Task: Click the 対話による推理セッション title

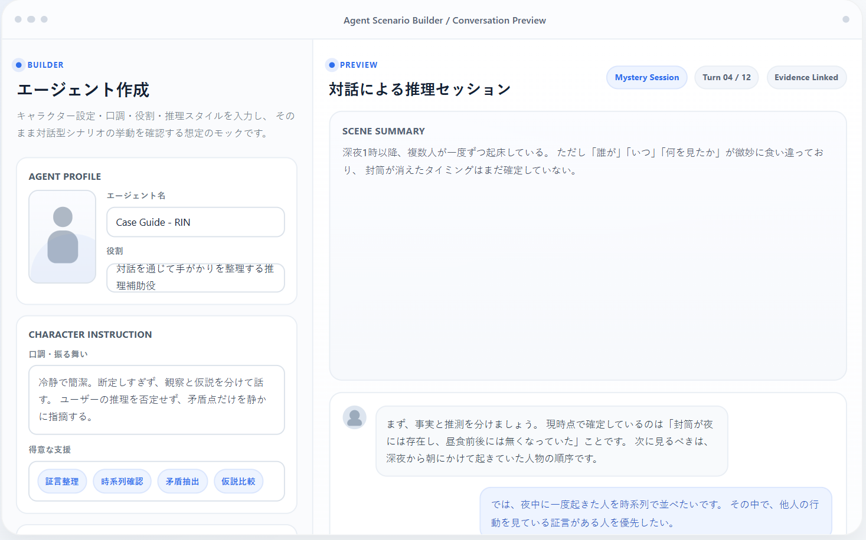Action: tap(420, 89)
